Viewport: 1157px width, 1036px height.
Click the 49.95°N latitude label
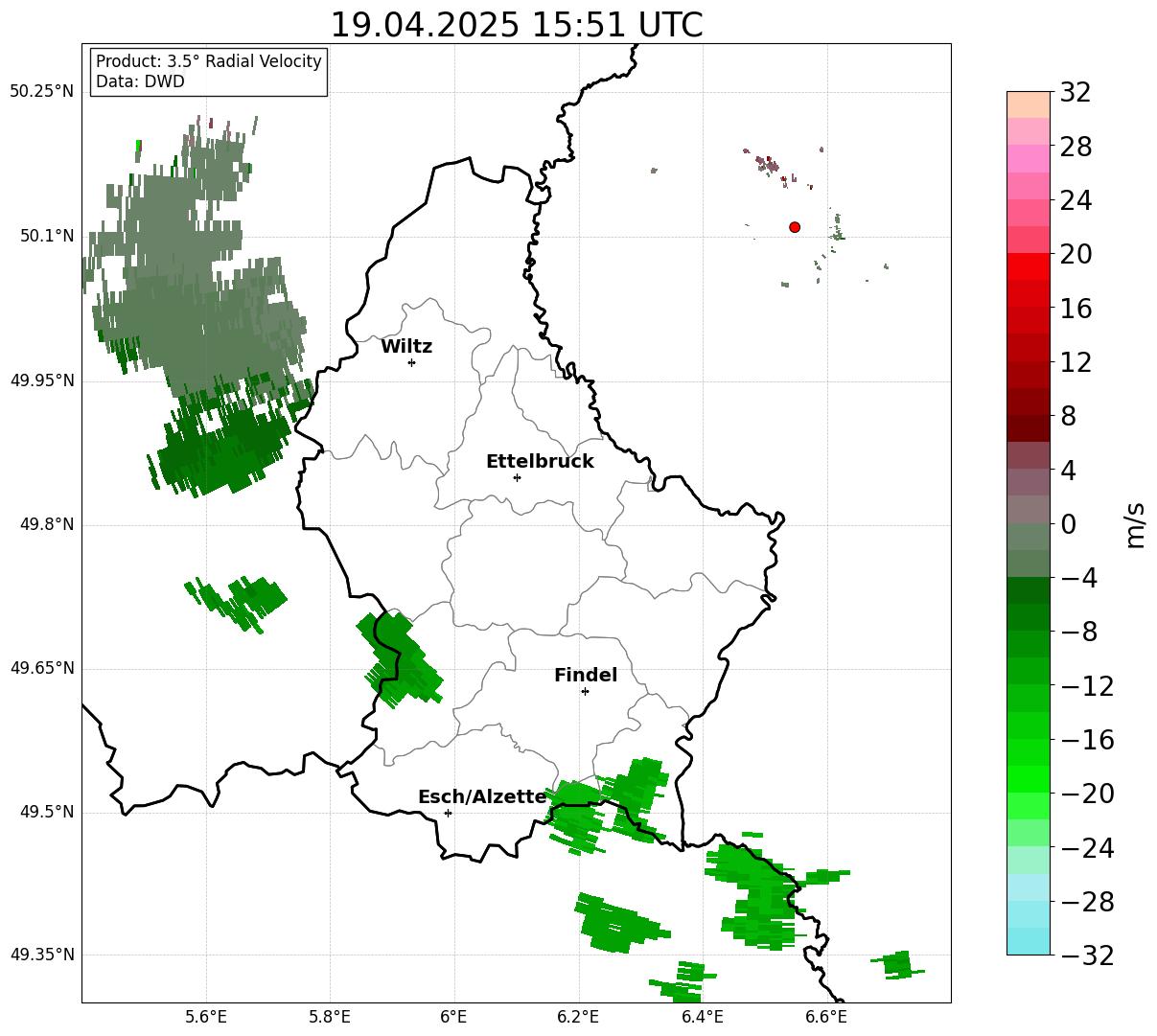coord(41,380)
